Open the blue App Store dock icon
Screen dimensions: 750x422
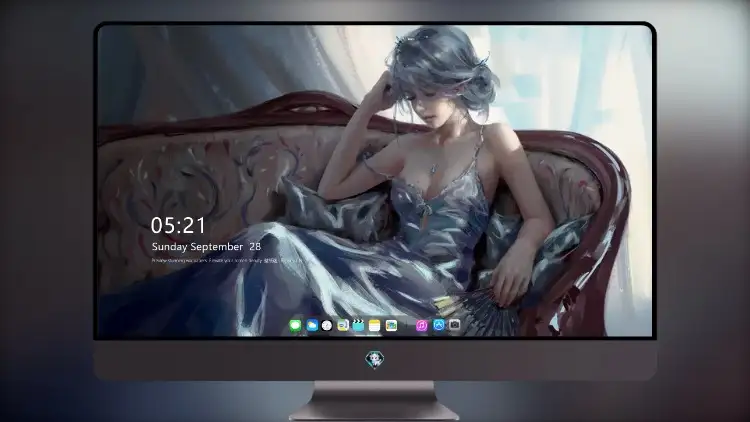[439, 325]
